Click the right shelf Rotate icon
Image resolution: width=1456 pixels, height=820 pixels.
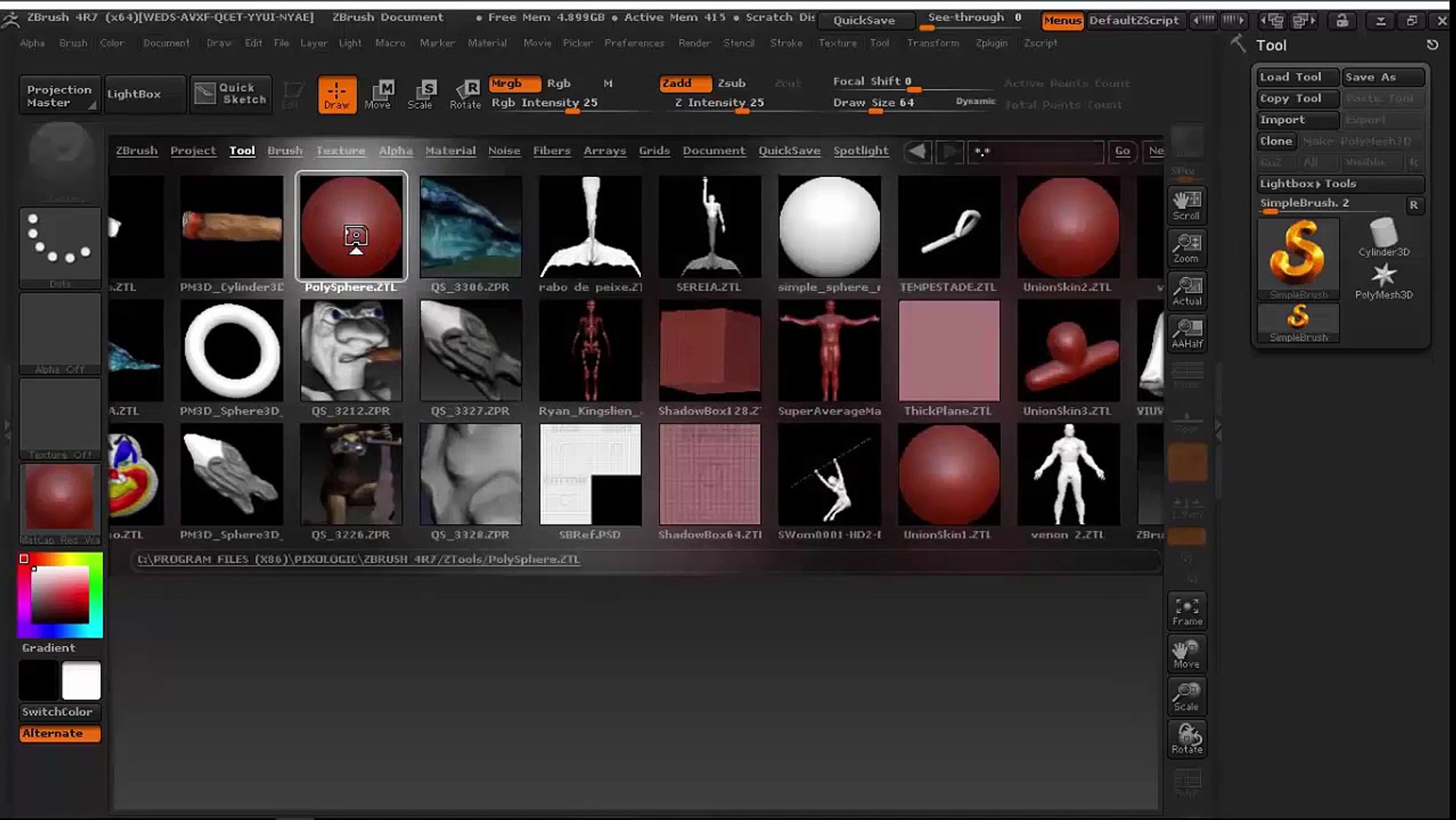pos(1186,739)
